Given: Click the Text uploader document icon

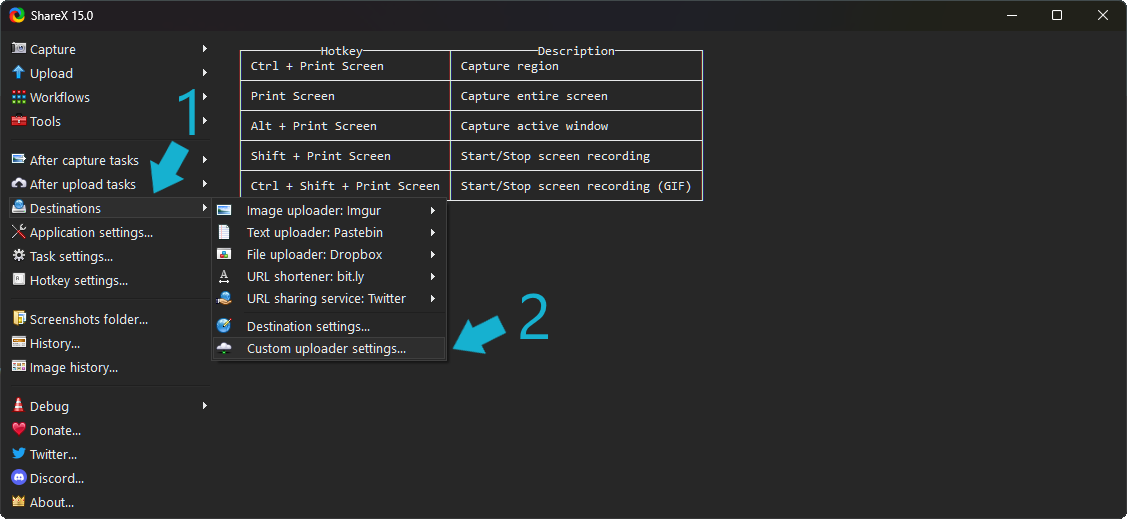Looking at the screenshot, I should 224,232.
